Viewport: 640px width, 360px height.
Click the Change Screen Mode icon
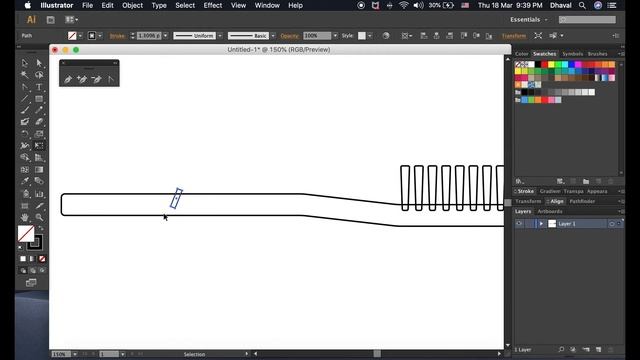coord(31,283)
